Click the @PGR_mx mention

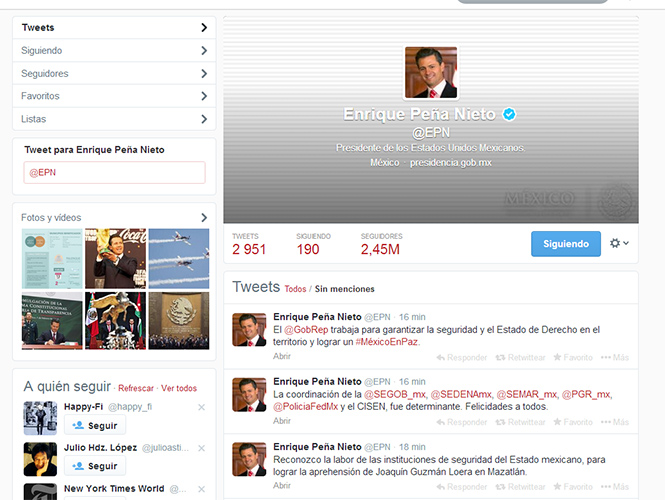tap(586, 394)
